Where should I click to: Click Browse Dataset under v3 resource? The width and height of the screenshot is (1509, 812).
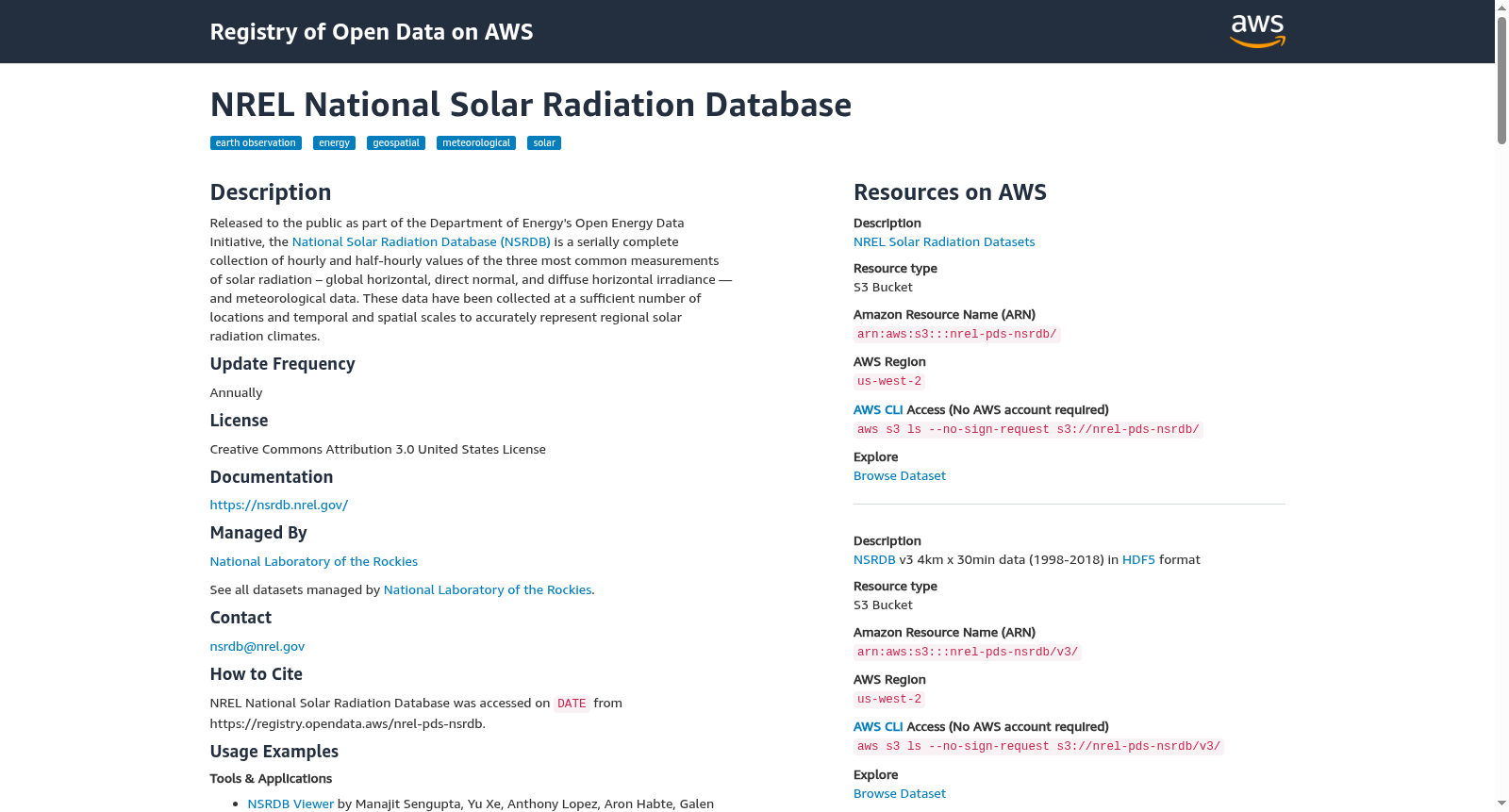click(900, 794)
